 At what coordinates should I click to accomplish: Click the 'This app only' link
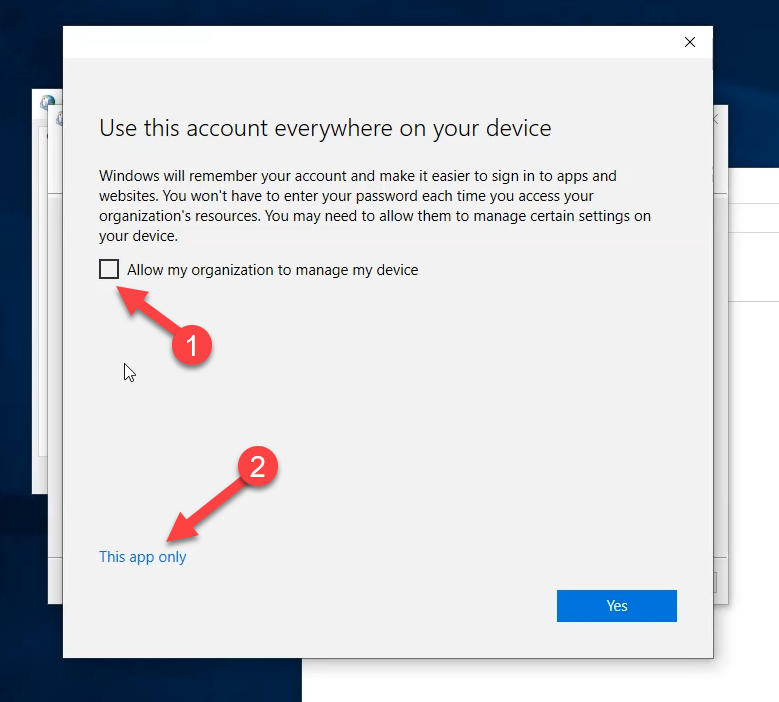(x=142, y=557)
